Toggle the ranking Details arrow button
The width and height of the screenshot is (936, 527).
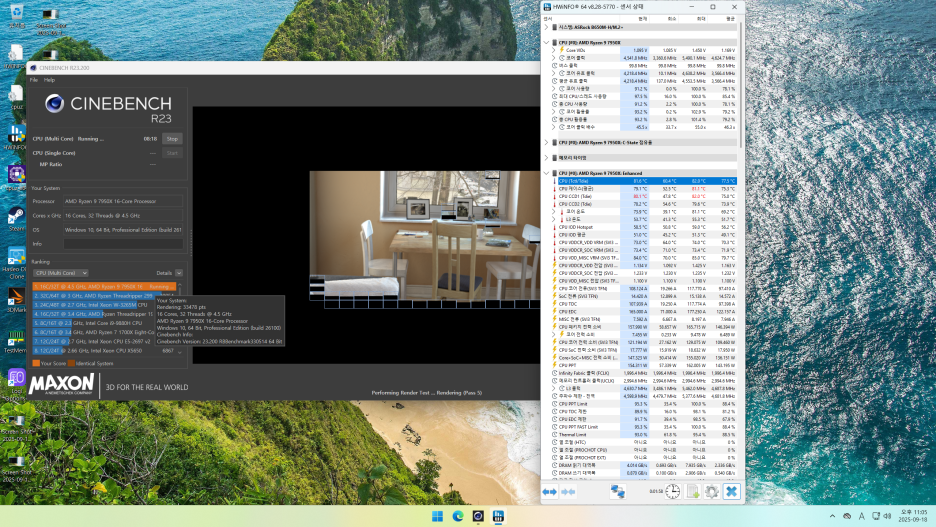(178, 273)
